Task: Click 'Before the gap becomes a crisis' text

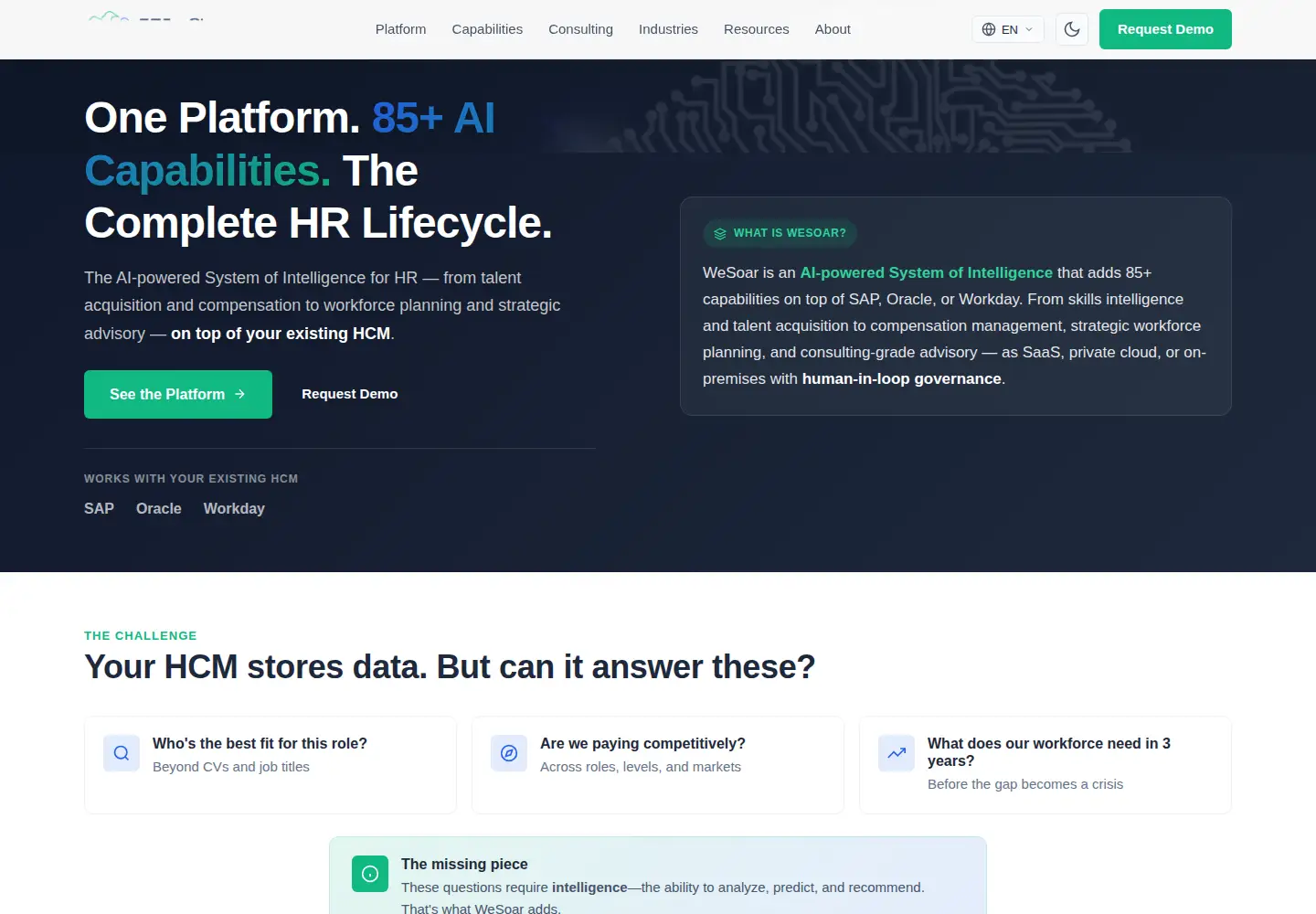Action: pos(1025,784)
